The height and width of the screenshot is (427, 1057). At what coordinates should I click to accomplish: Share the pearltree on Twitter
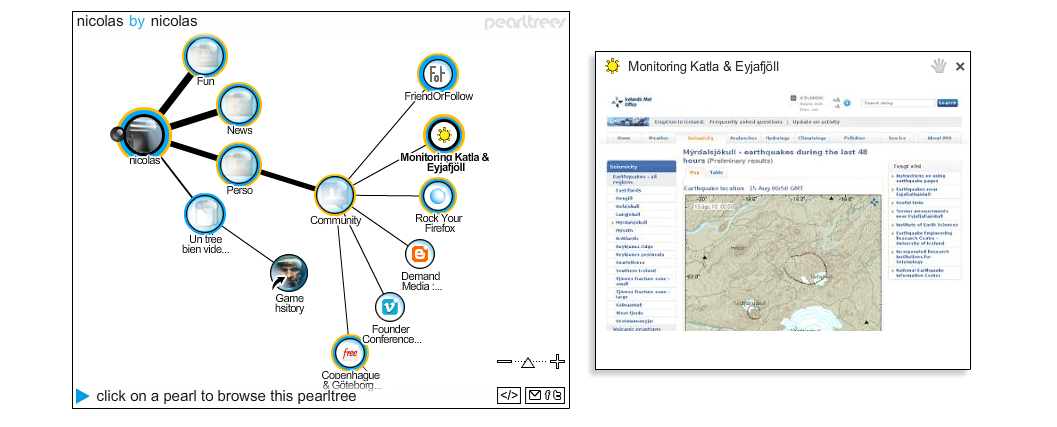557,396
